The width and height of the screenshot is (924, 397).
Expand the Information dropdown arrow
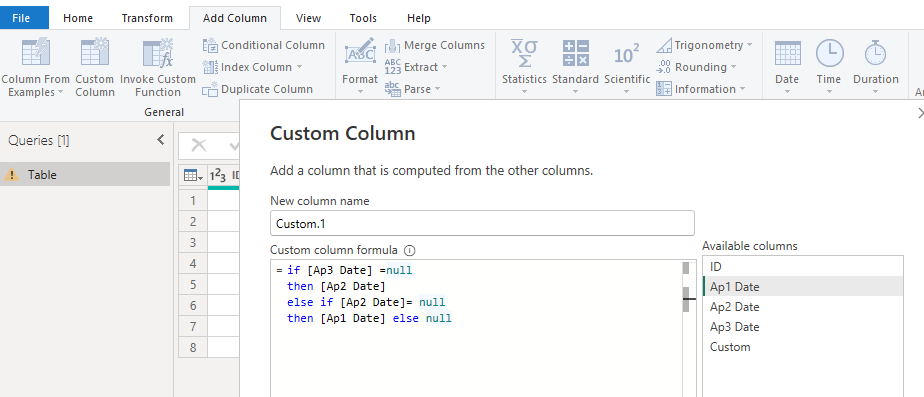point(742,89)
